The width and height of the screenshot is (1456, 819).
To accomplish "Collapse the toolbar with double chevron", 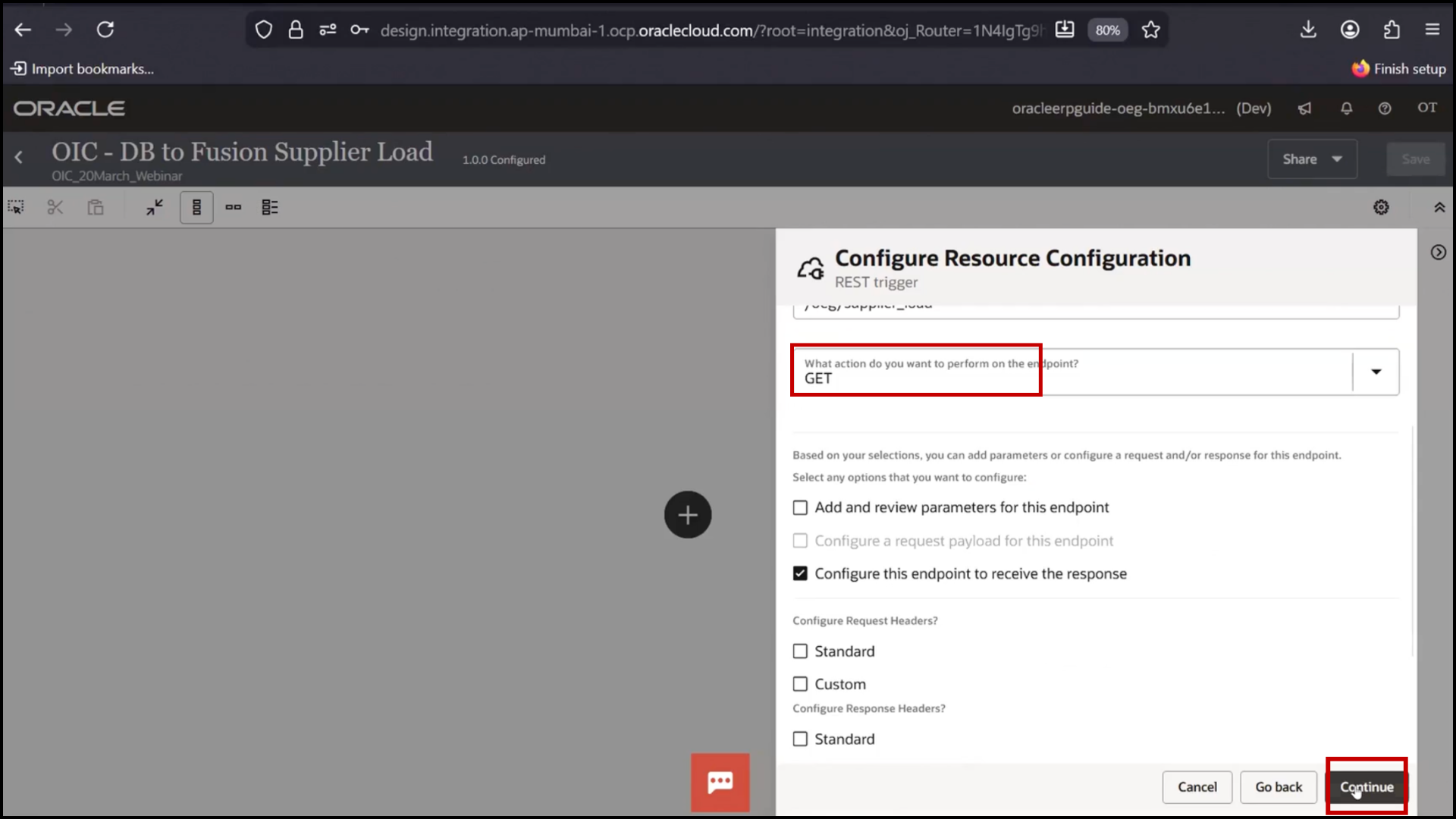I will click(x=1439, y=207).
